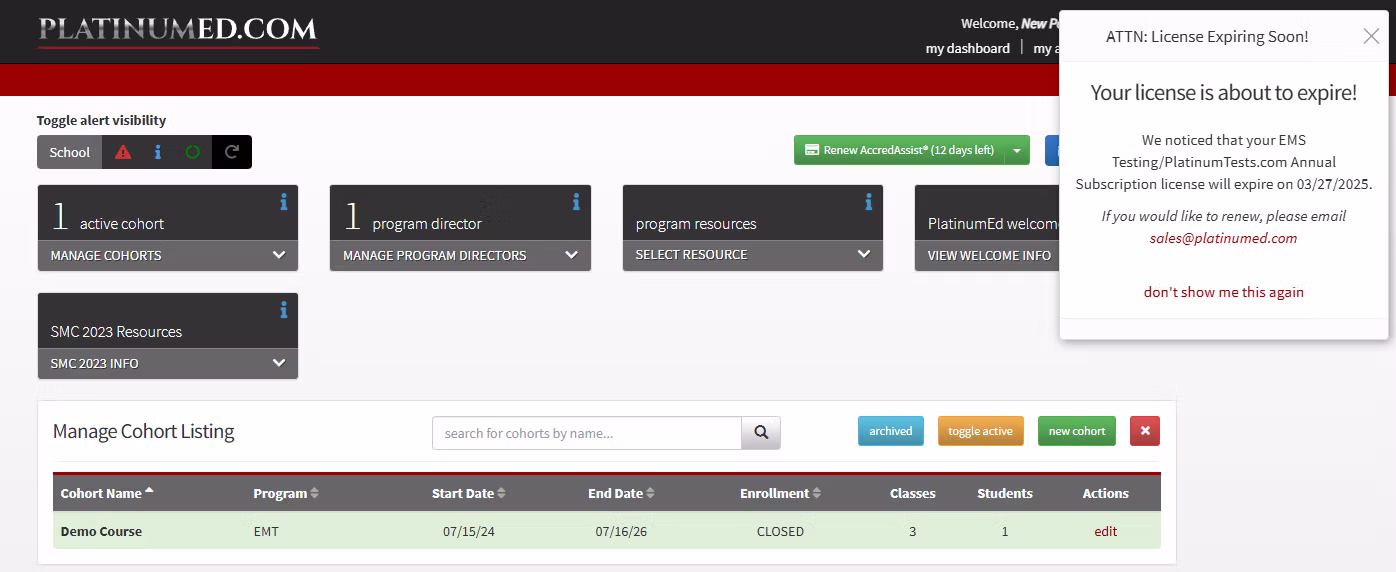Open the Renew AccredAssist dropdown arrow
The image size is (1396, 572).
[x=1017, y=150]
